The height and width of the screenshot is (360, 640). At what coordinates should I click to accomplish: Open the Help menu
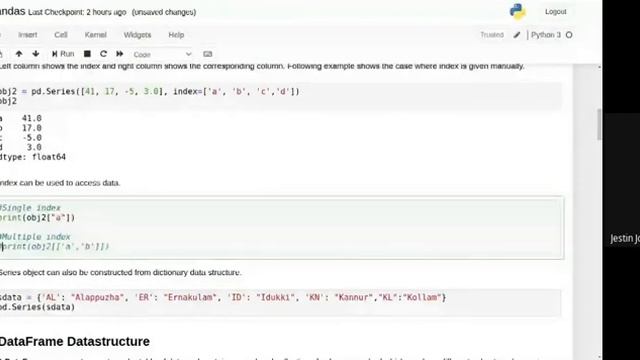pyautogui.click(x=176, y=35)
